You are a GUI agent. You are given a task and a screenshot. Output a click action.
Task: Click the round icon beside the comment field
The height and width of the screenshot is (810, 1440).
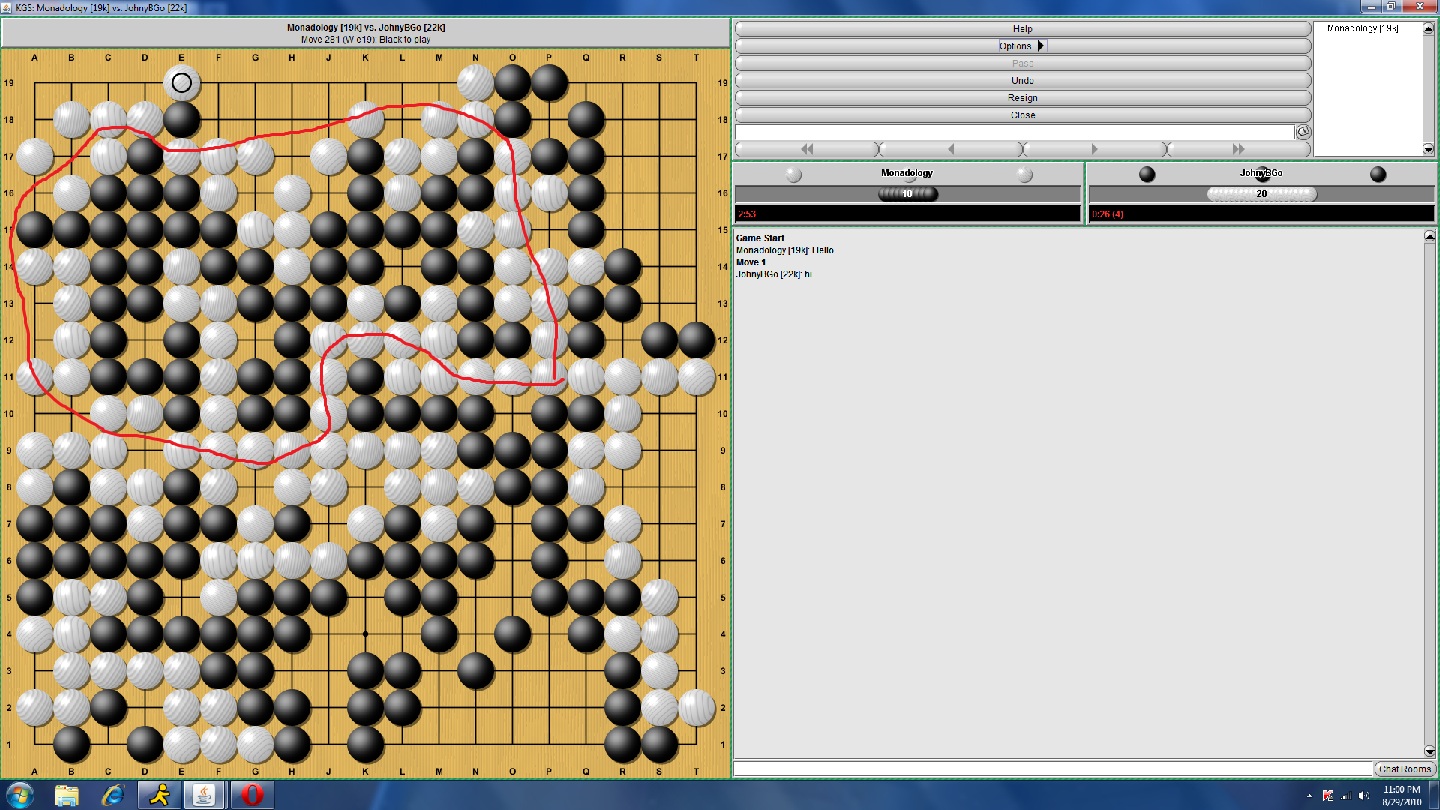pos(1303,132)
